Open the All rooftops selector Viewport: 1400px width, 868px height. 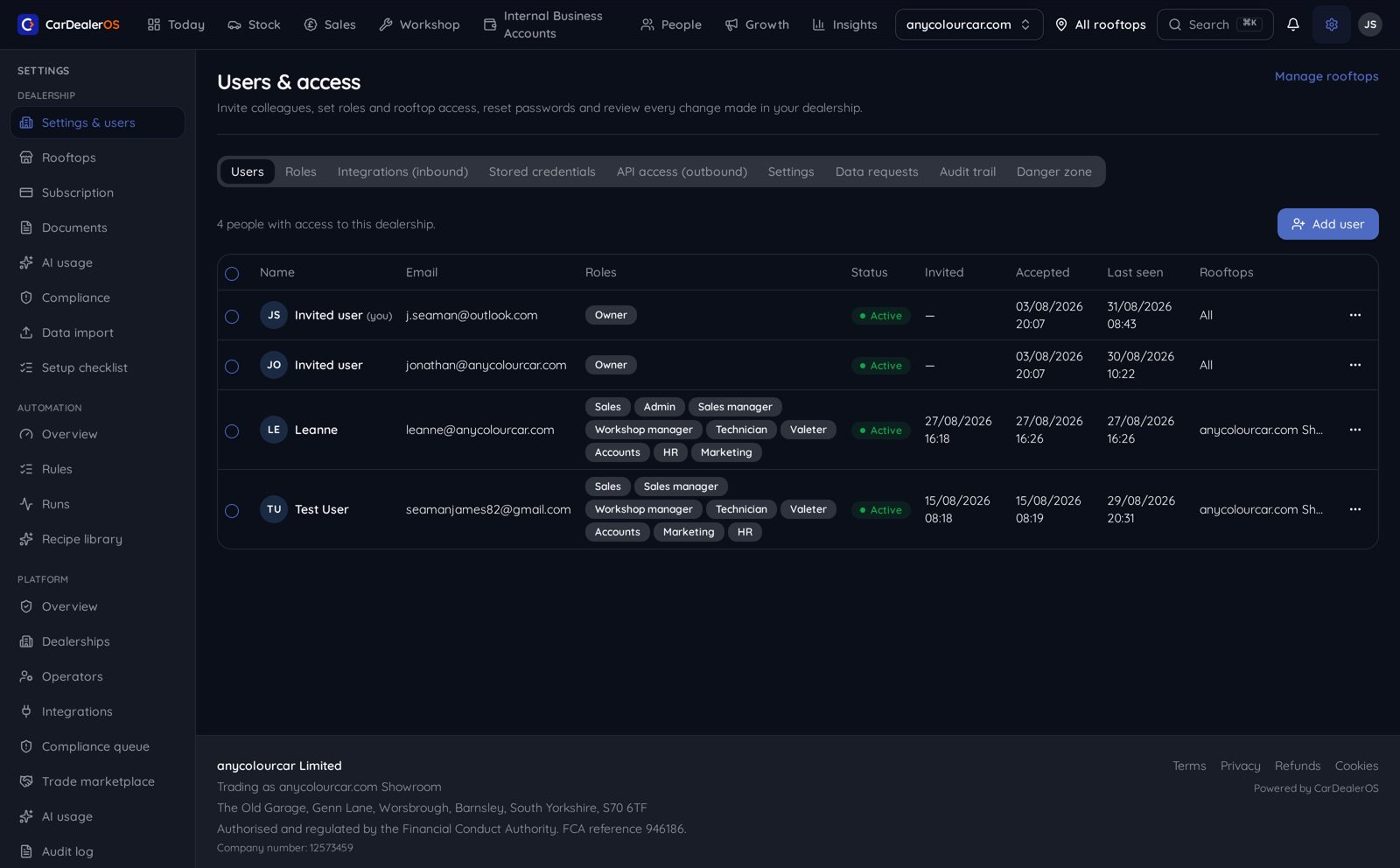1100,24
